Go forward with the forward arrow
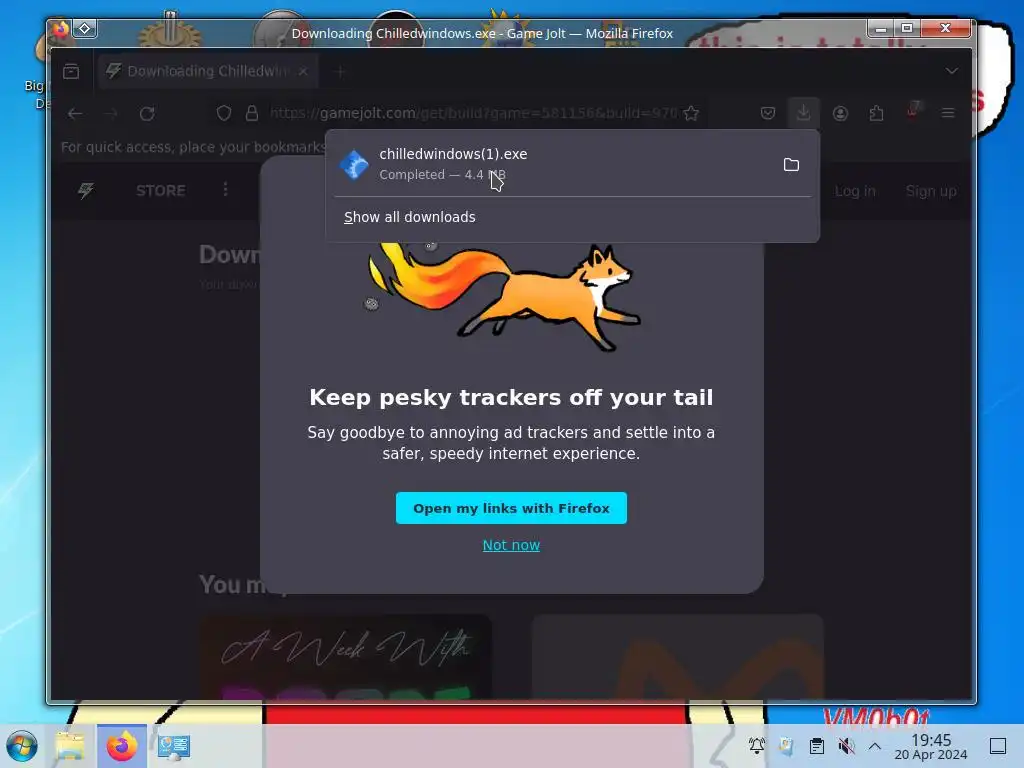 pos(111,114)
